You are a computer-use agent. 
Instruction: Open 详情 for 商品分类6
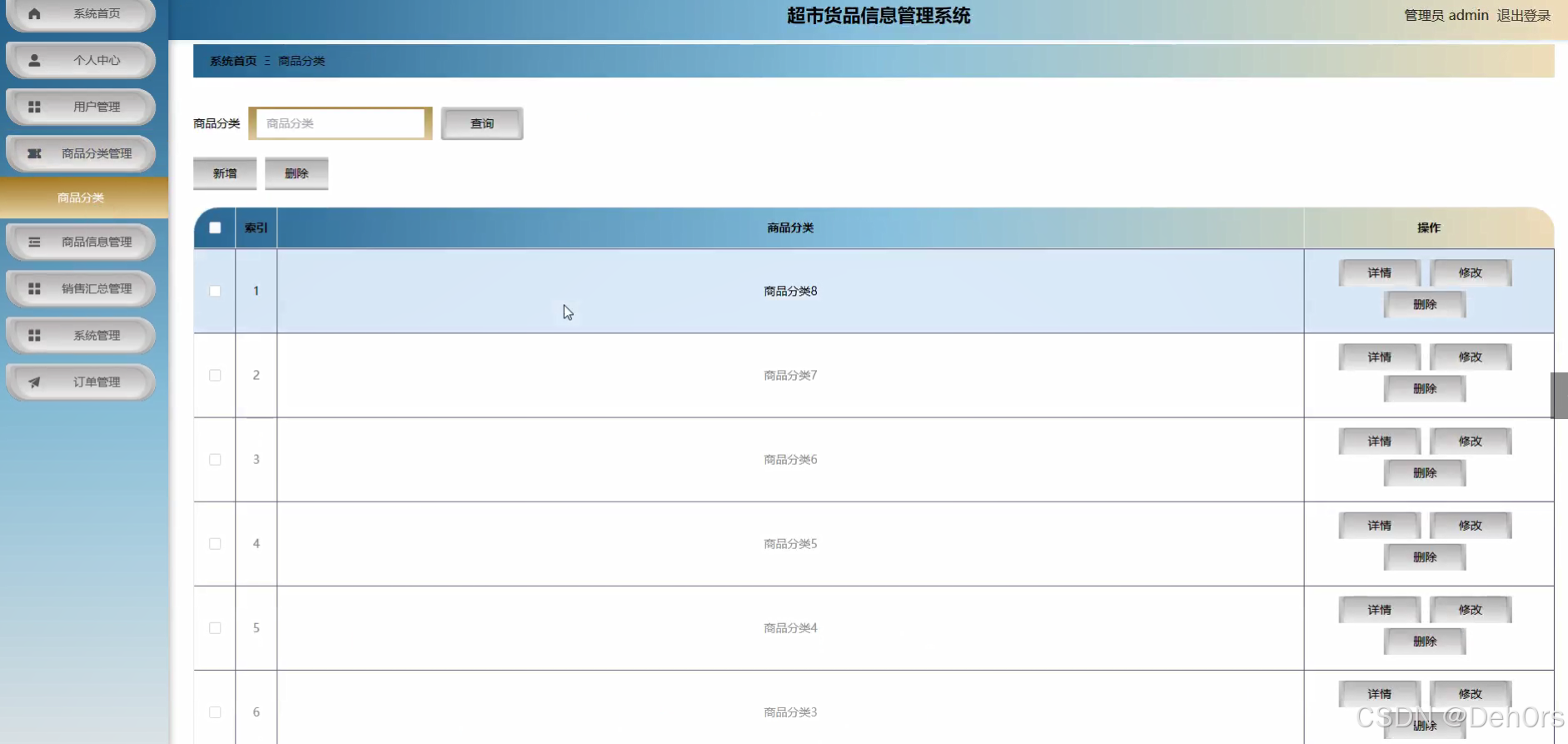coord(1379,441)
